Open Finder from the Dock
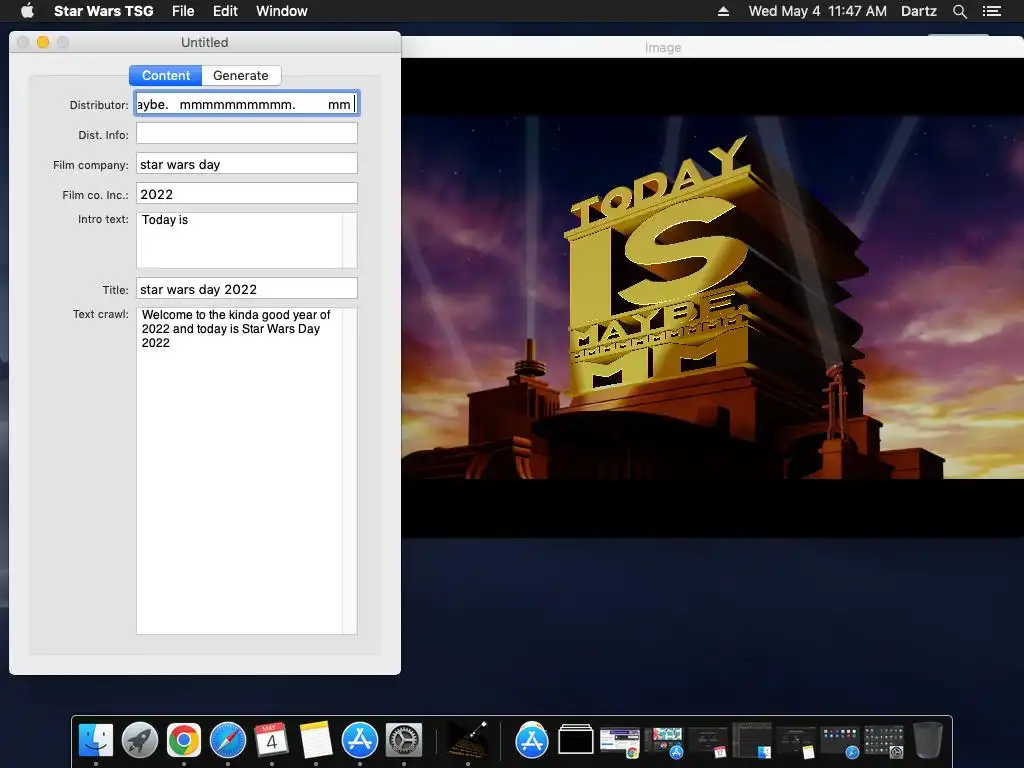1024x768 pixels. [x=96, y=740]
